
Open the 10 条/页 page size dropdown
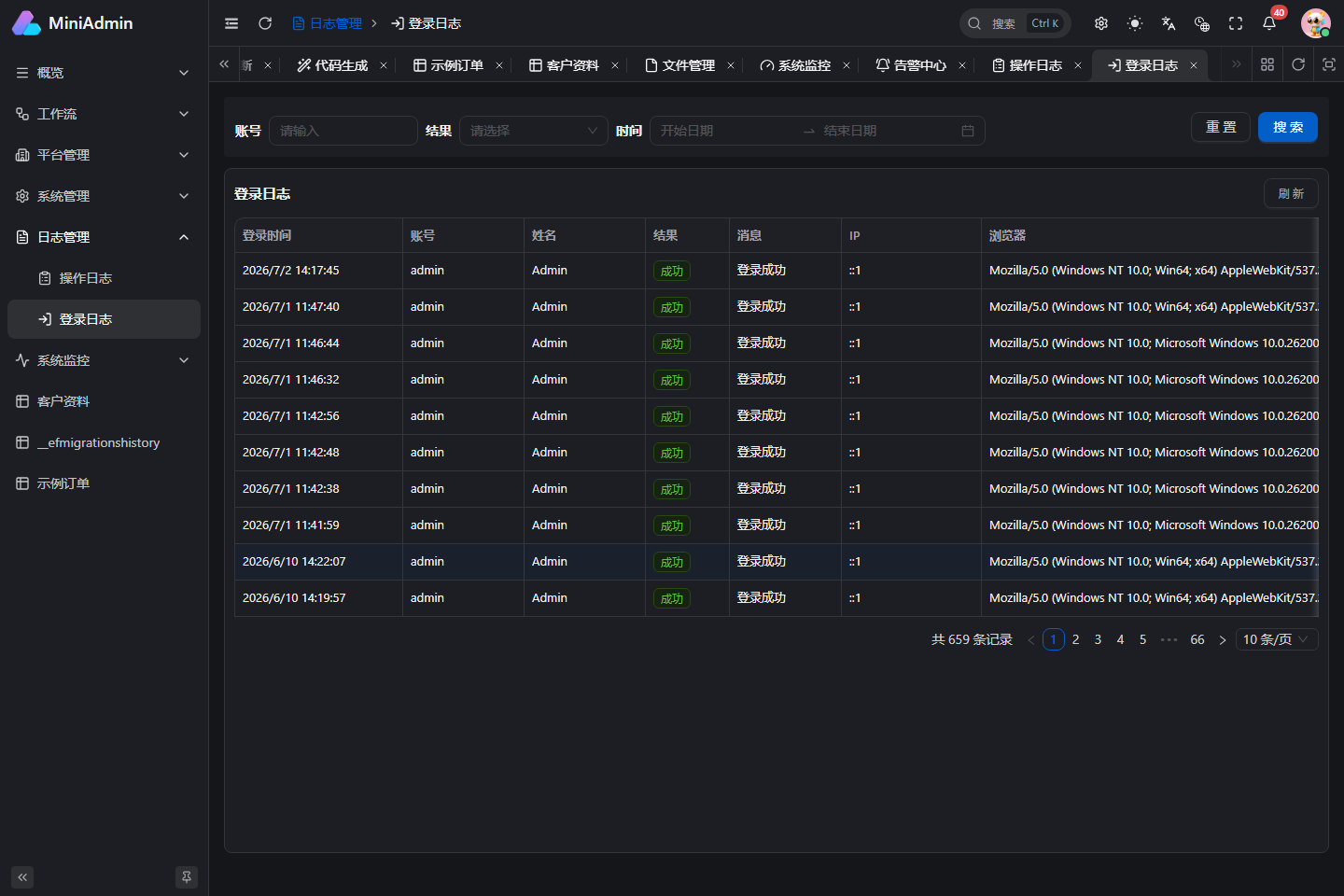pos(1277,639)
